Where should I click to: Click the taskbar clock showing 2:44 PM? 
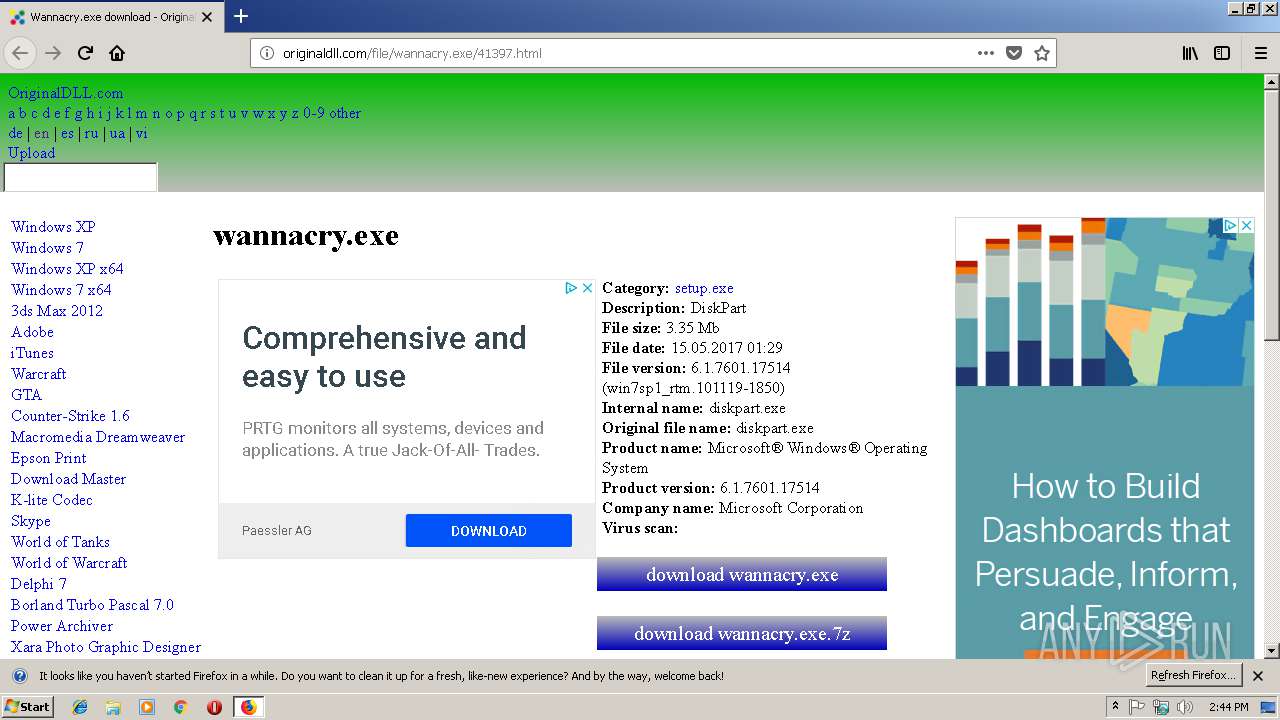pos(1228,707)
